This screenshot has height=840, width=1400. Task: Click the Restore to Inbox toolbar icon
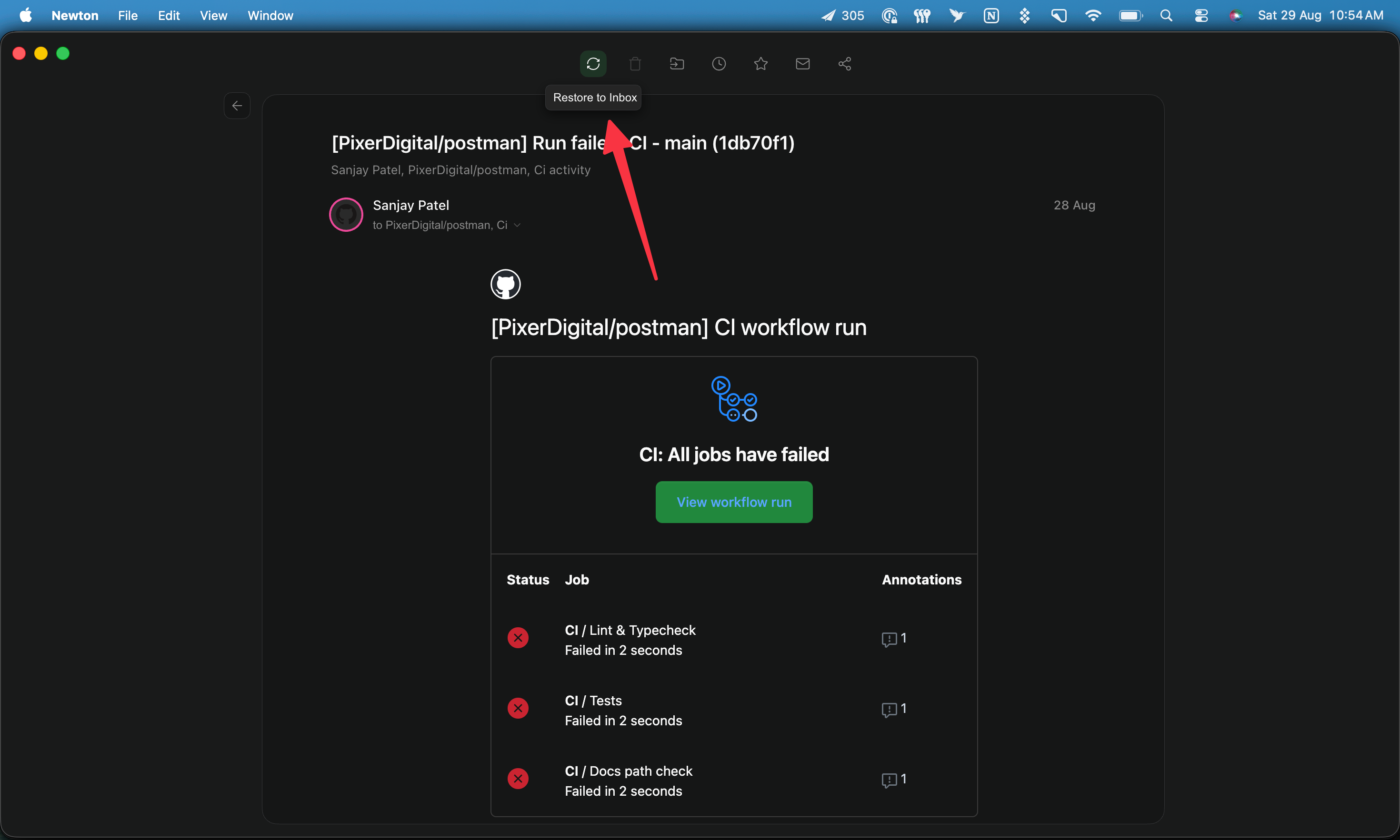pyautogui.click(x=593, y=63)
